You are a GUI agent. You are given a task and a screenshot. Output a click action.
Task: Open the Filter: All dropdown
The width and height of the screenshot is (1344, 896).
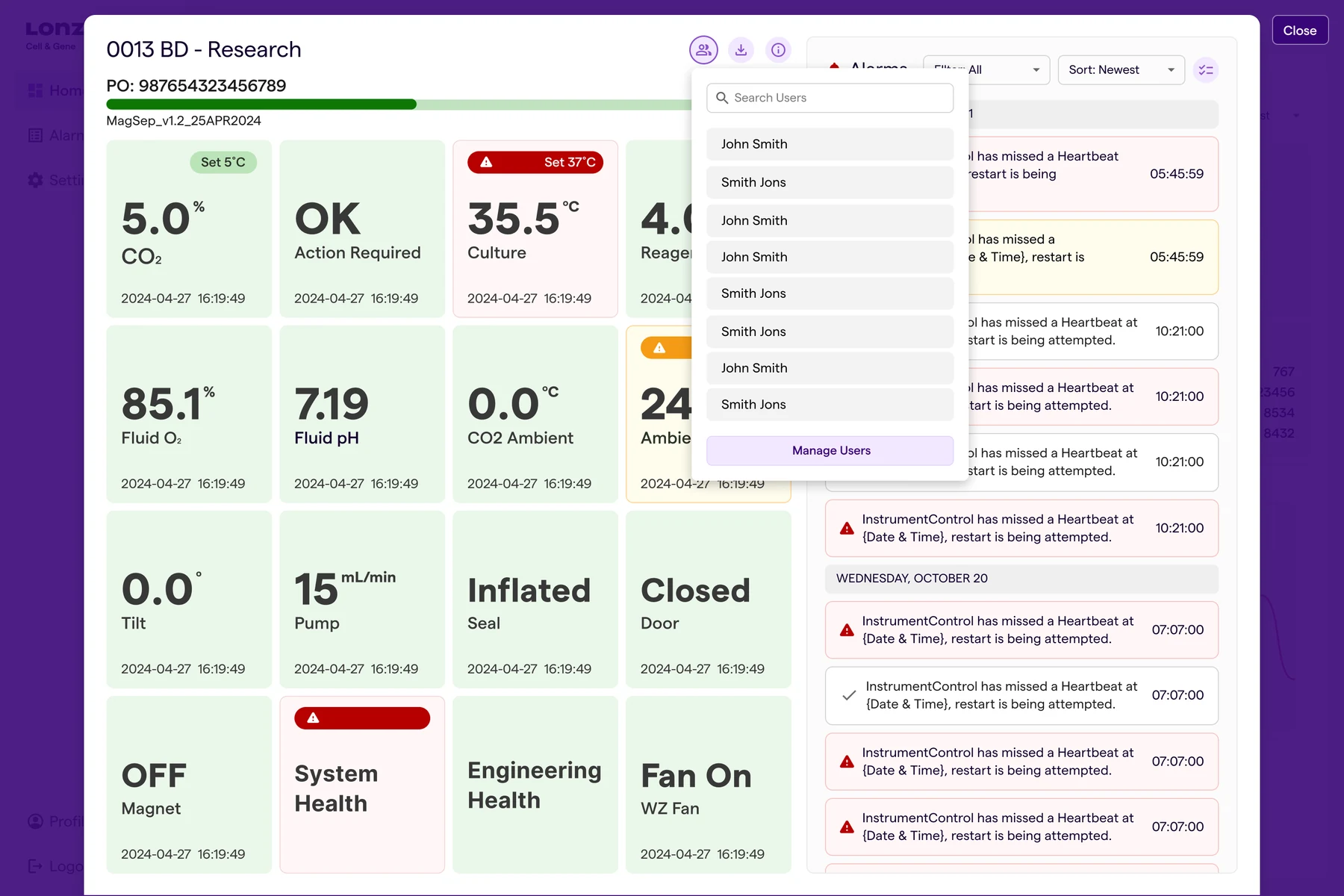pos(986,70)
